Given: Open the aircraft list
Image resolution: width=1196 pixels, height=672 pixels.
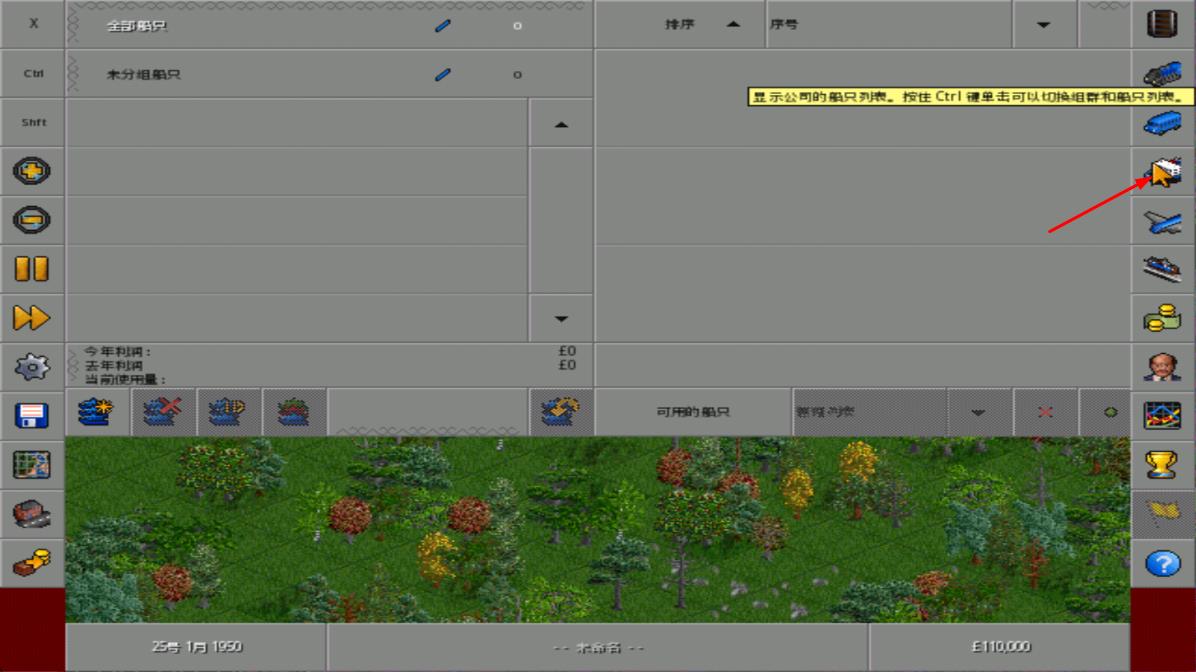Looking at the screenshot, I should (1163, 220).
